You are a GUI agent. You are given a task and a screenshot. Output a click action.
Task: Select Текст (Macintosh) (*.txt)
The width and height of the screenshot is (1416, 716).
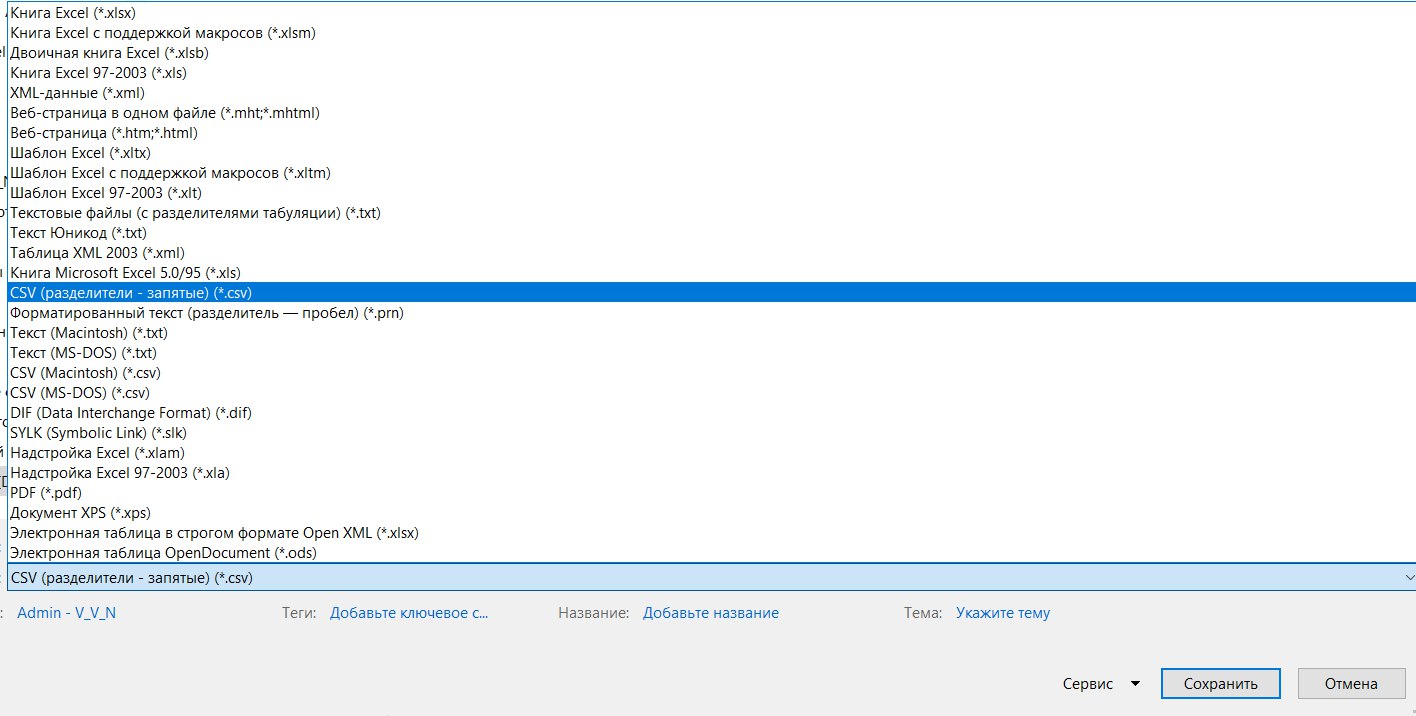tap(711, 333)
